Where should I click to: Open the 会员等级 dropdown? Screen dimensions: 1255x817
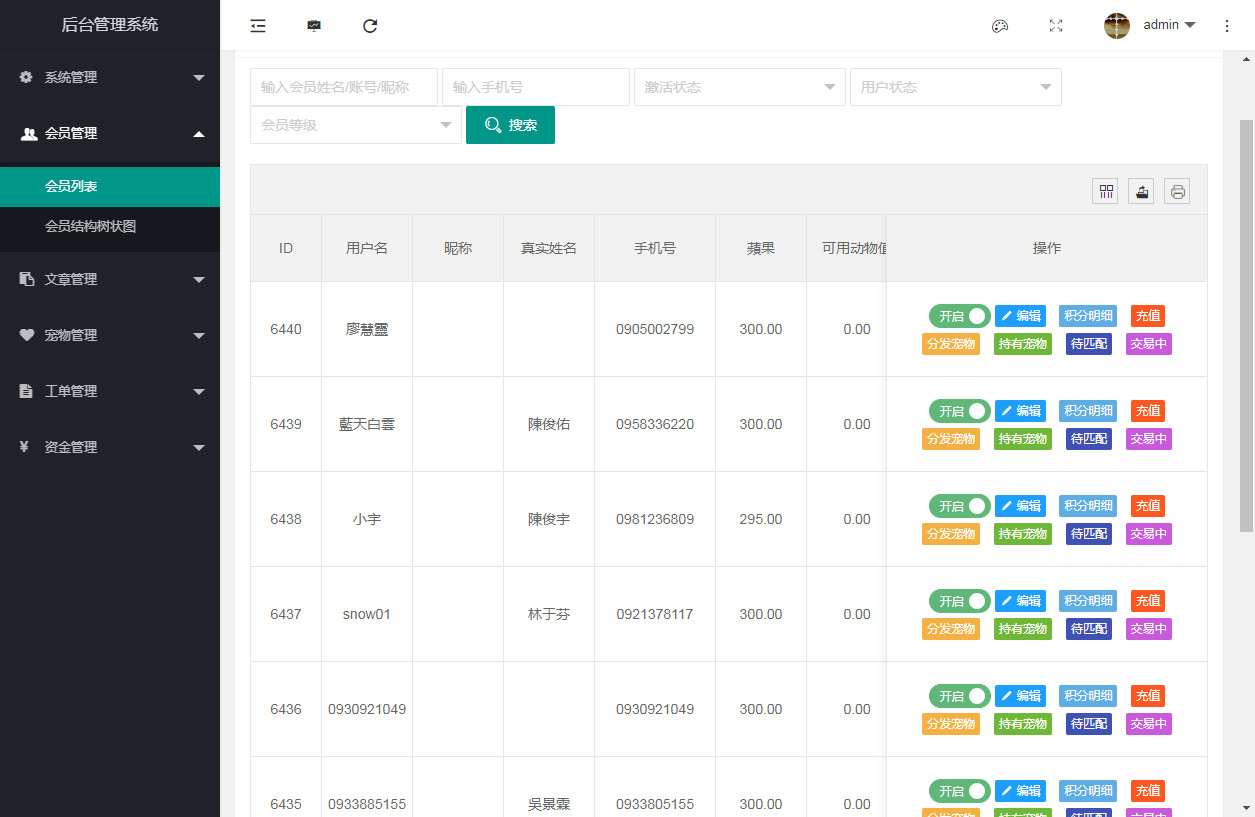coord(355,125)
